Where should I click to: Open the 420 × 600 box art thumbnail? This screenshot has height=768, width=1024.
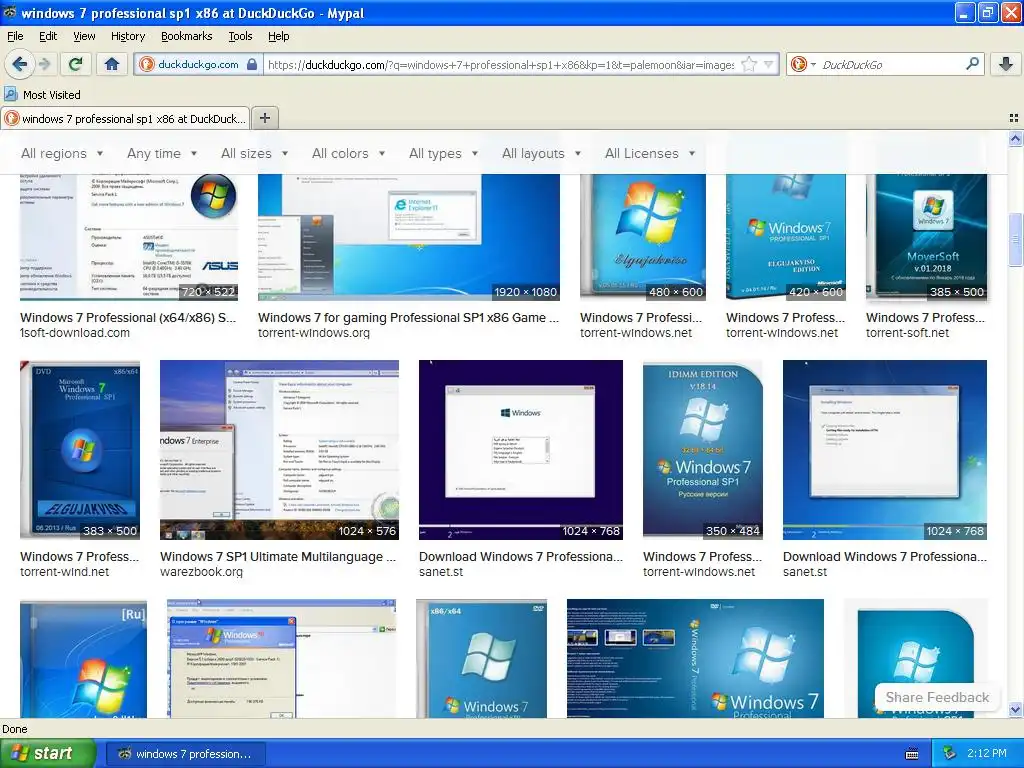(x=786, y=237)
